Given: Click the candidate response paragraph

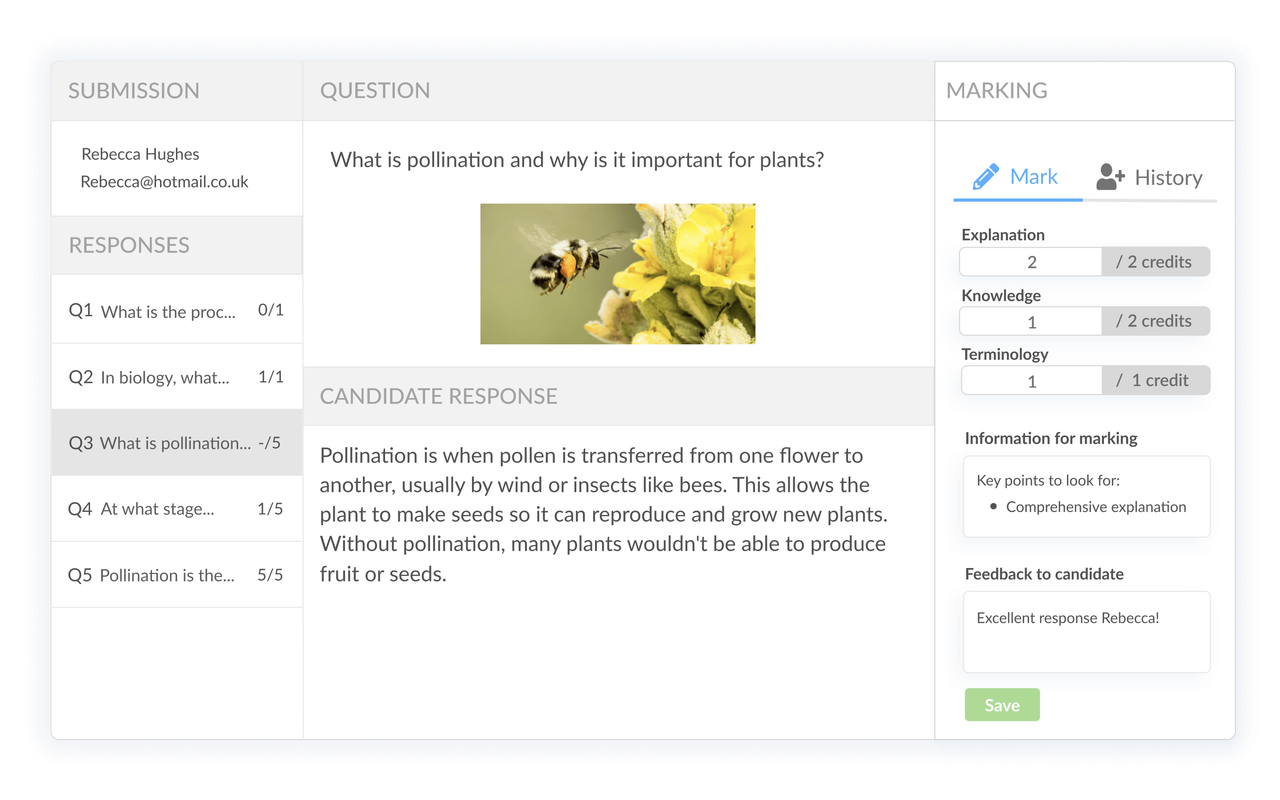Looking at the screenshot, I should click(x=603, y=514).
